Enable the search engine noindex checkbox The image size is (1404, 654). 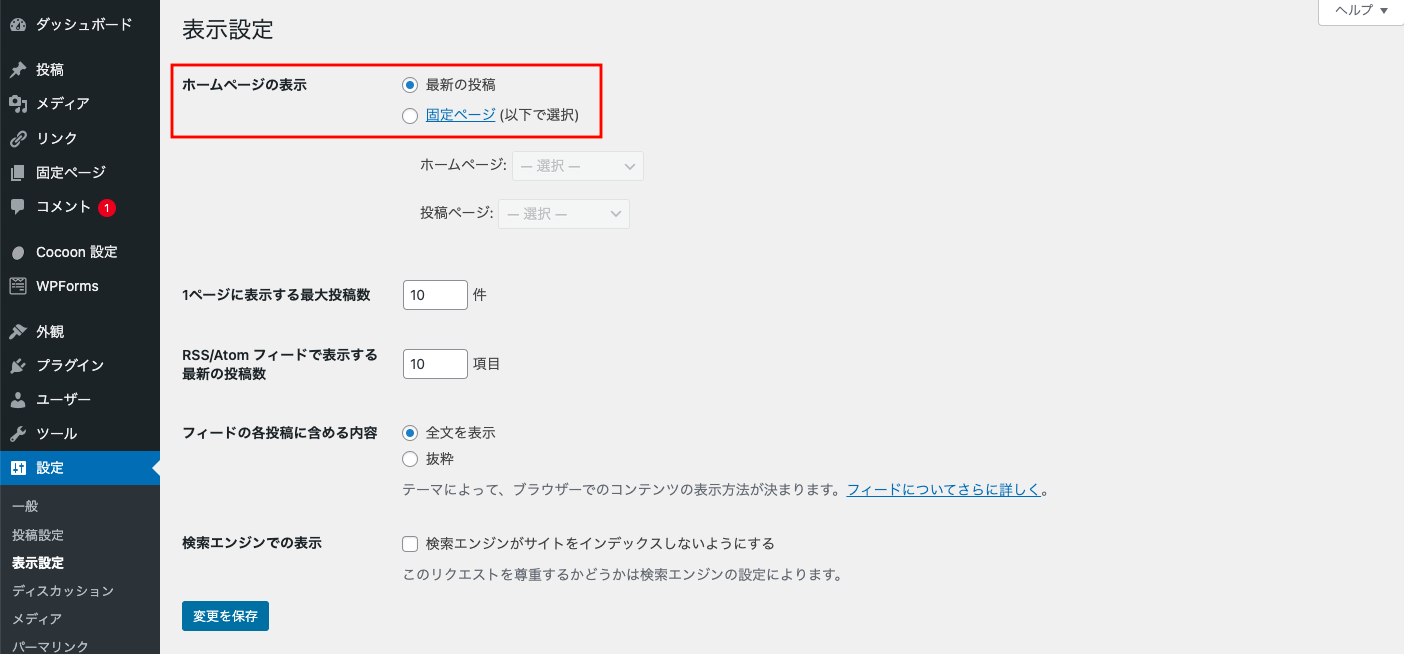(x=409, y=544)
